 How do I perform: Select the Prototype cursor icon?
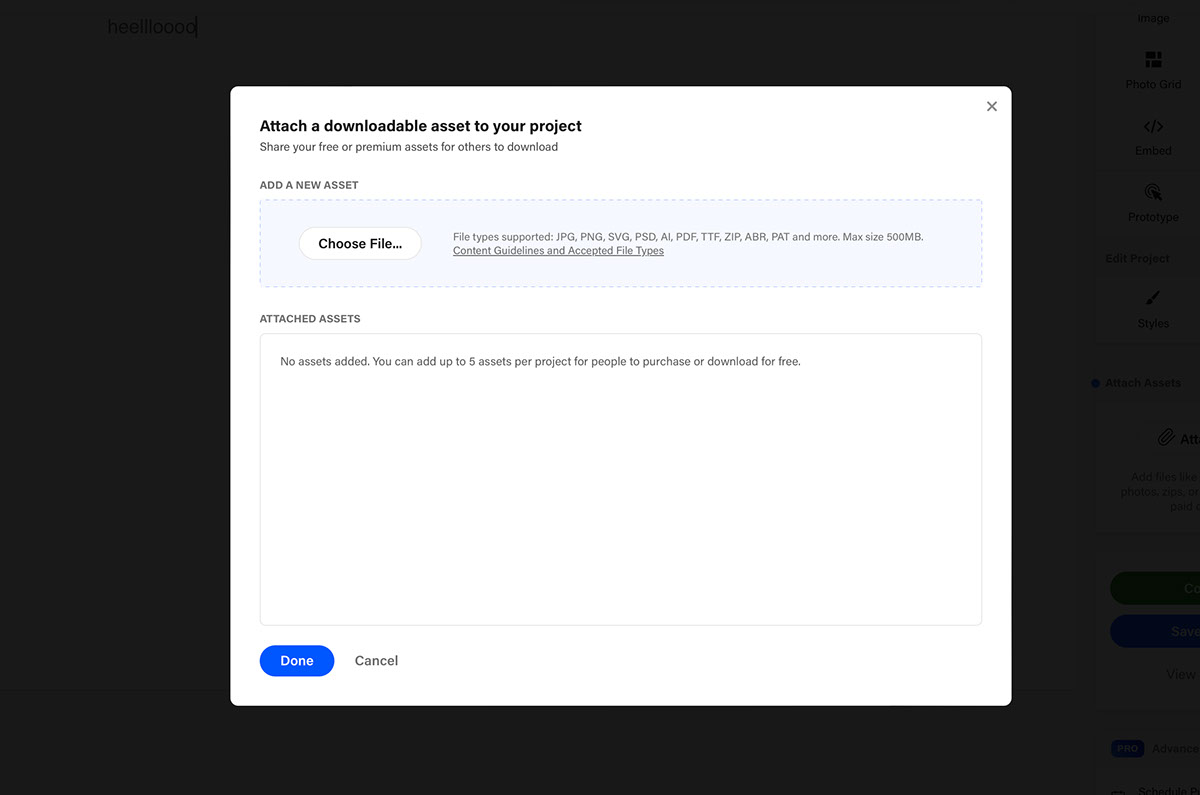pos(1153,192)
